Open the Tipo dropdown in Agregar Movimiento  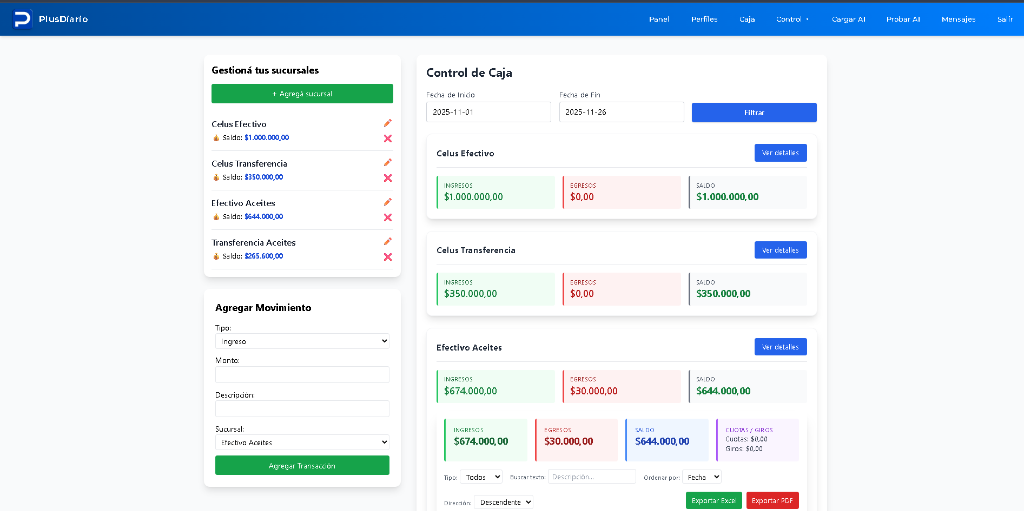[x=301, y=341]
